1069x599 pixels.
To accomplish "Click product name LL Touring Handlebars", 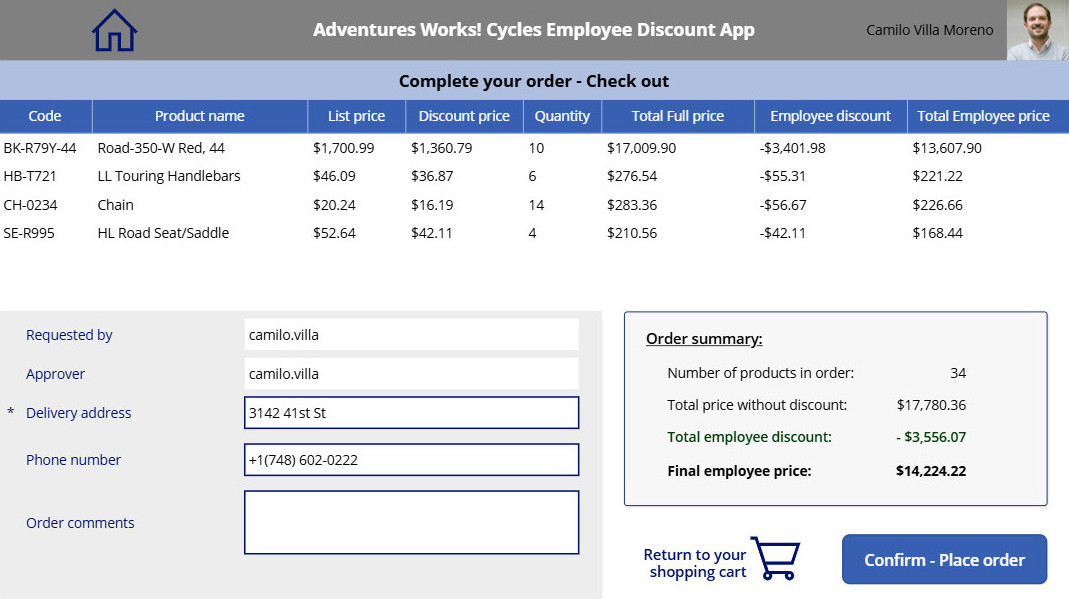I will tap(169, 176).
